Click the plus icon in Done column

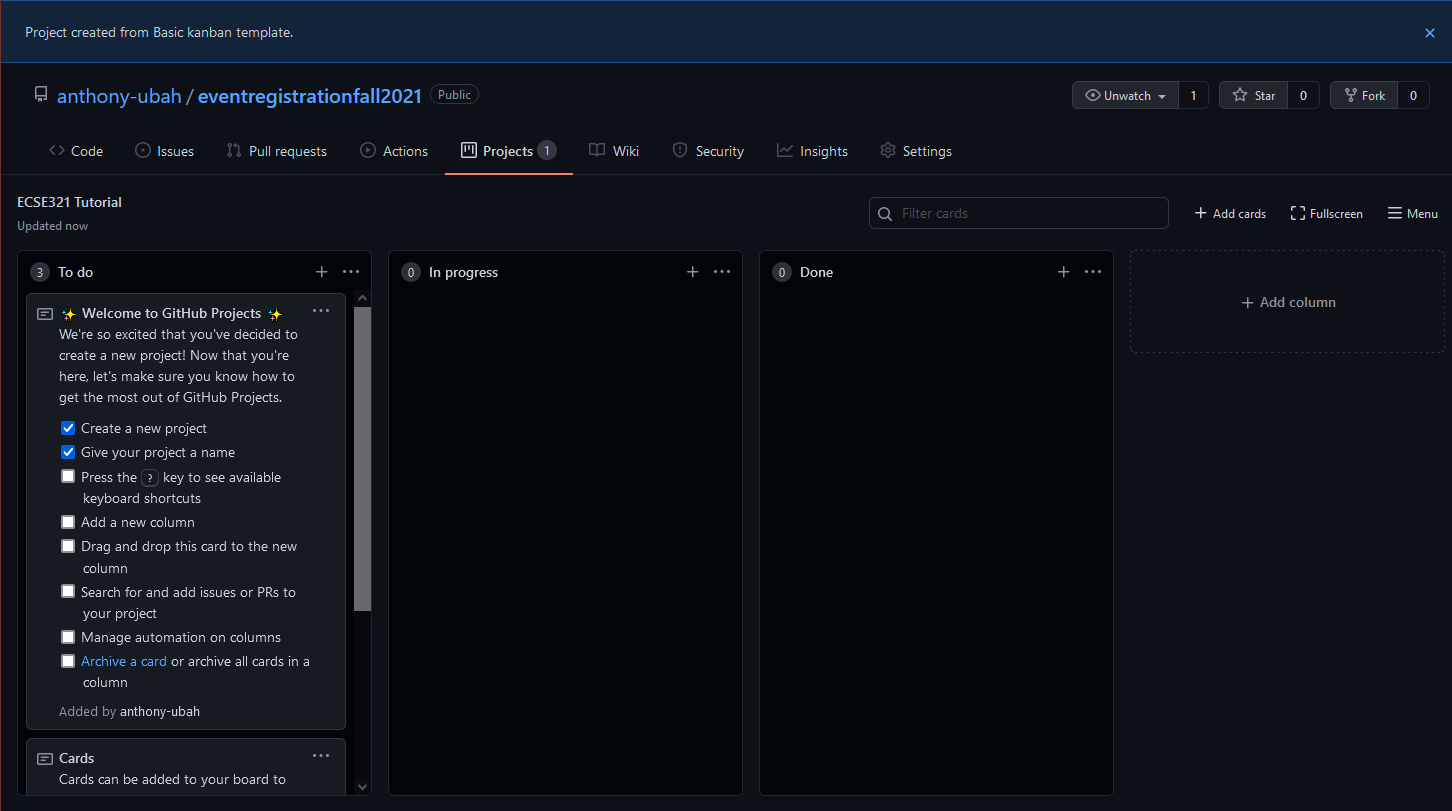pos(1063,272)
